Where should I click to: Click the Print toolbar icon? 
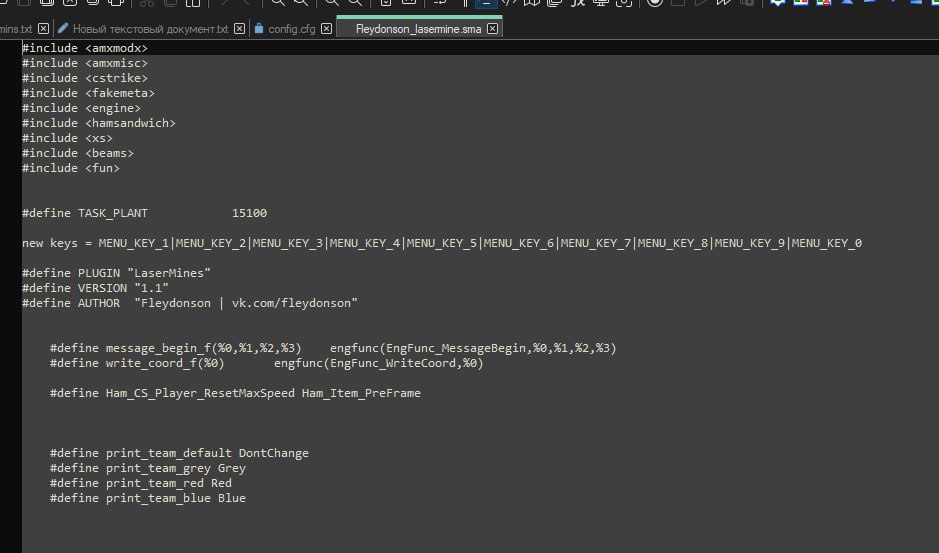coord(116,2)
